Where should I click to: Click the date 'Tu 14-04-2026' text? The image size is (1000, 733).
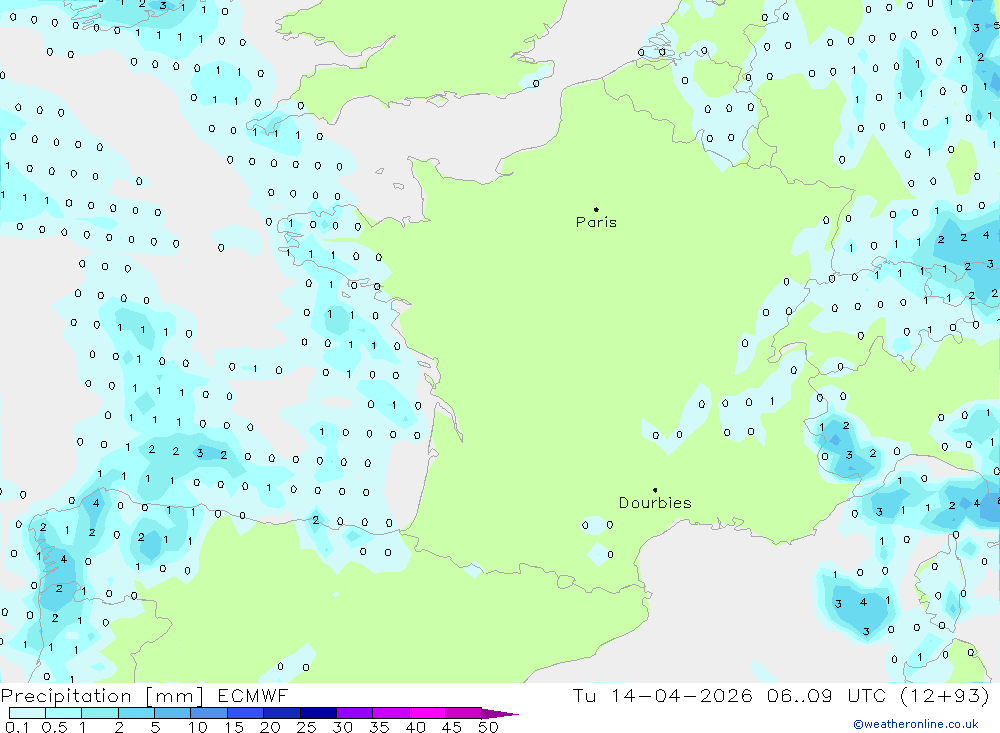coord(662,695)
